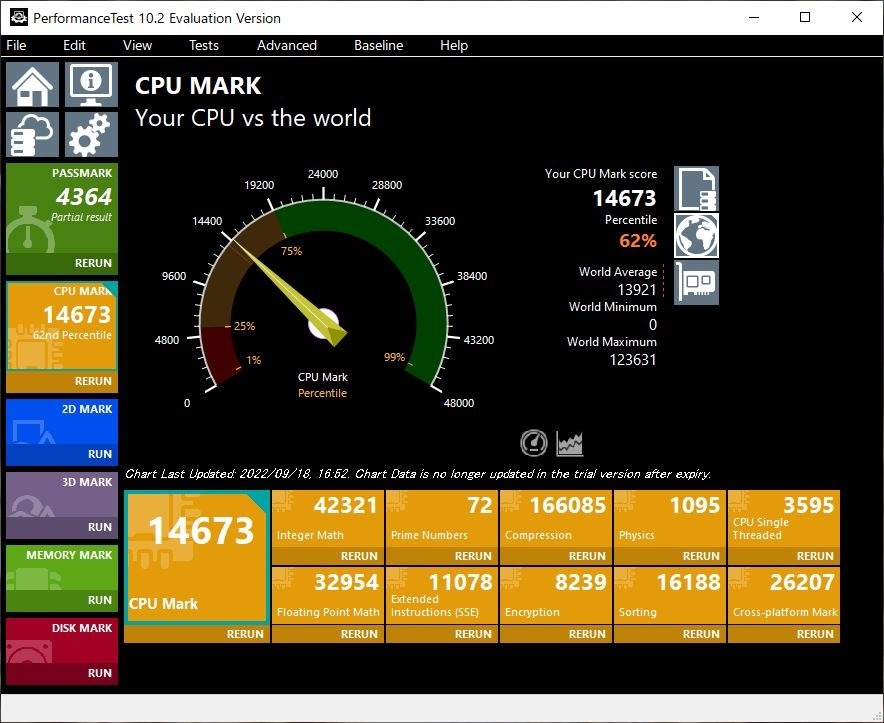Switch to the gauge chart view icon
Image resolution: width=884 pixels, height=723 pixels.
point(533,443)
